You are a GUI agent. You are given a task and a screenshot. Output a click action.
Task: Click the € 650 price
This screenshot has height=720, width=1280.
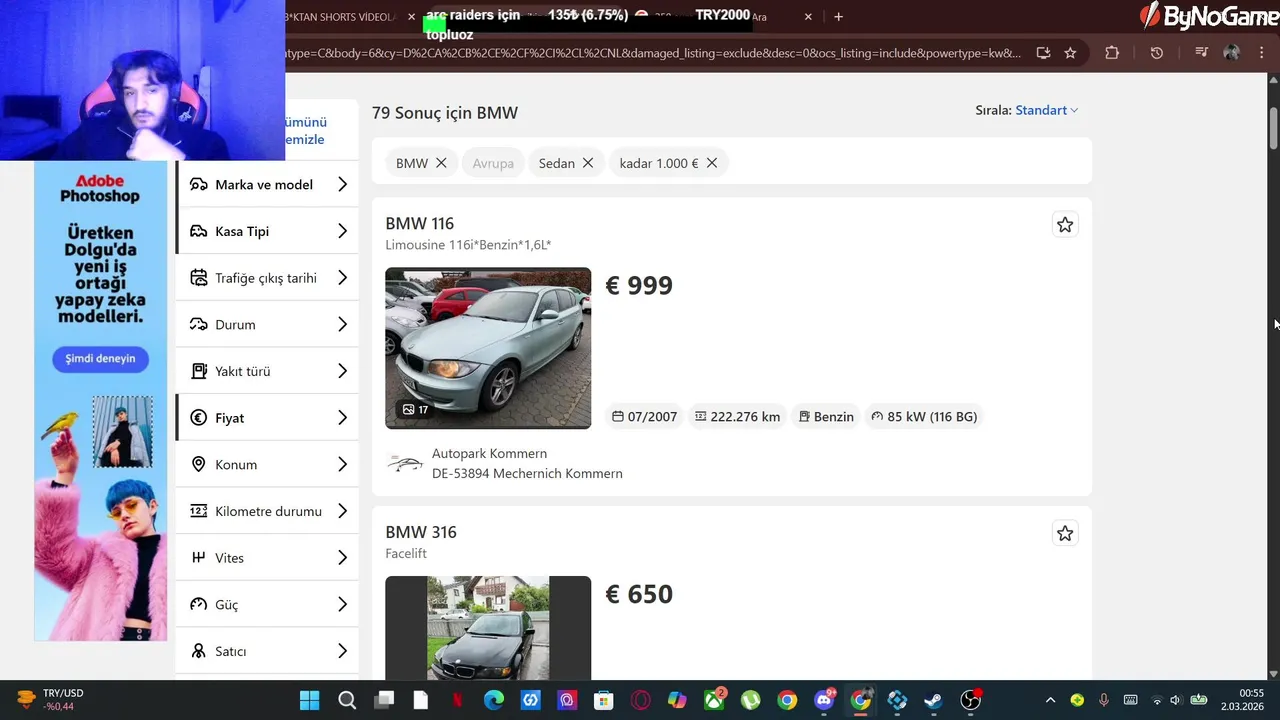[639, 595]
